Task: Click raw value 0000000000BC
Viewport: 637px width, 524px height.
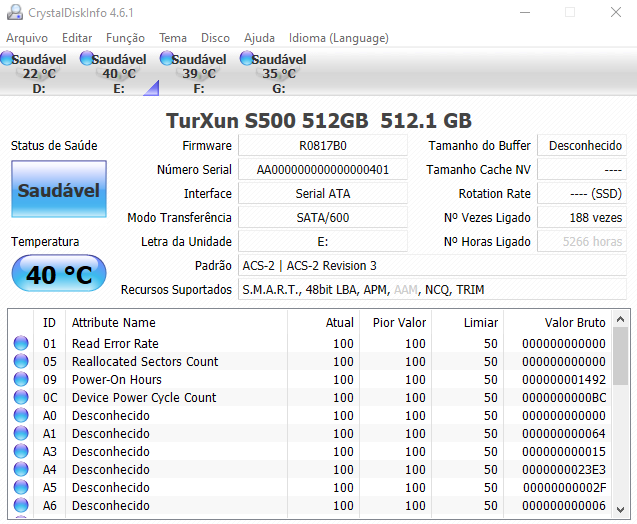Action: [x=564, y=398]
